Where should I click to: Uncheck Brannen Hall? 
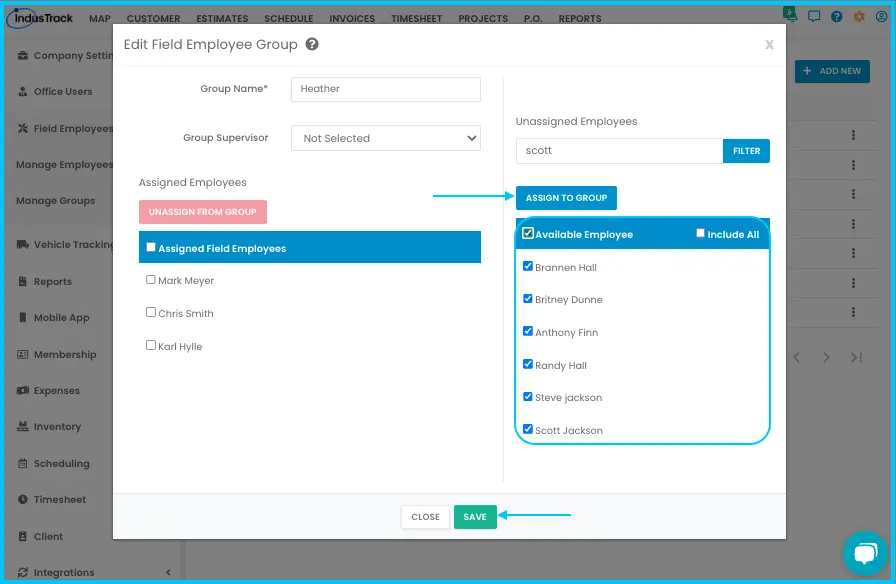pyautogui.click(x=528, y=266)
